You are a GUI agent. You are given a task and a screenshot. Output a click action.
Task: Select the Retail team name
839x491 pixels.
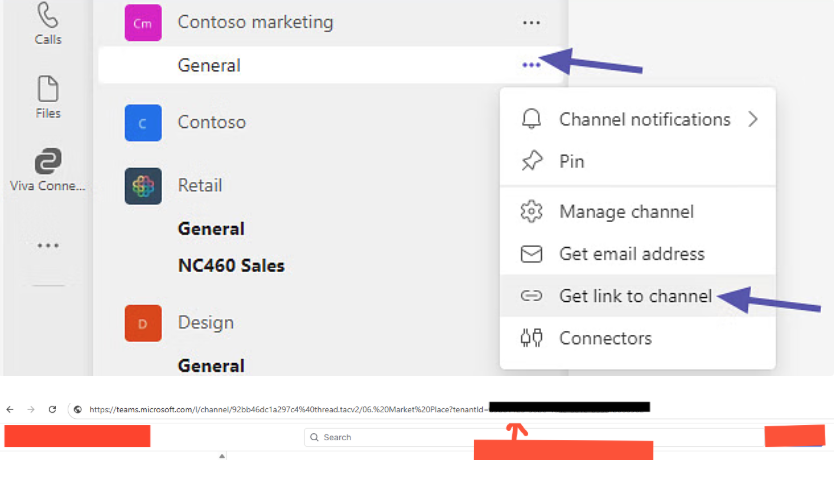pyautogui.click(x=200, y=186)
